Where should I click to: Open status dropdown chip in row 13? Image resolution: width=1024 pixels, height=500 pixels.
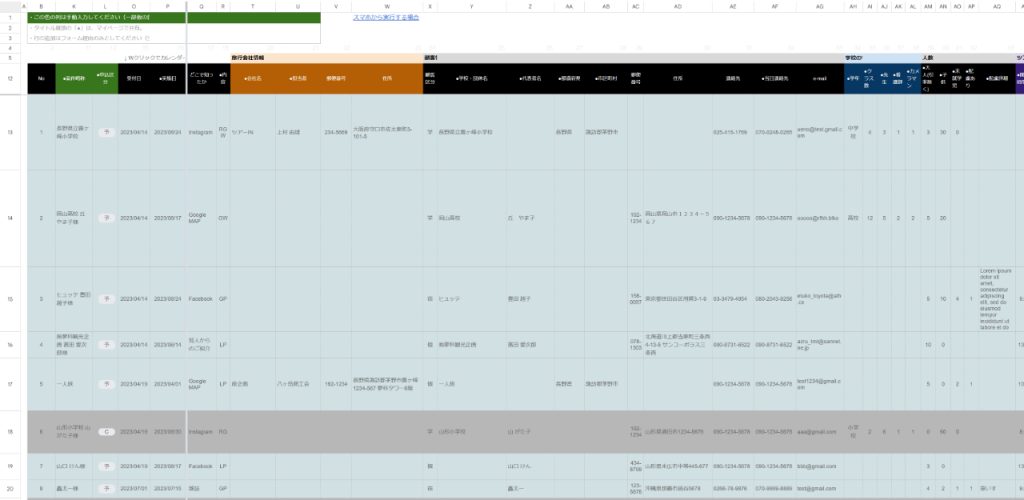(105, 132)
